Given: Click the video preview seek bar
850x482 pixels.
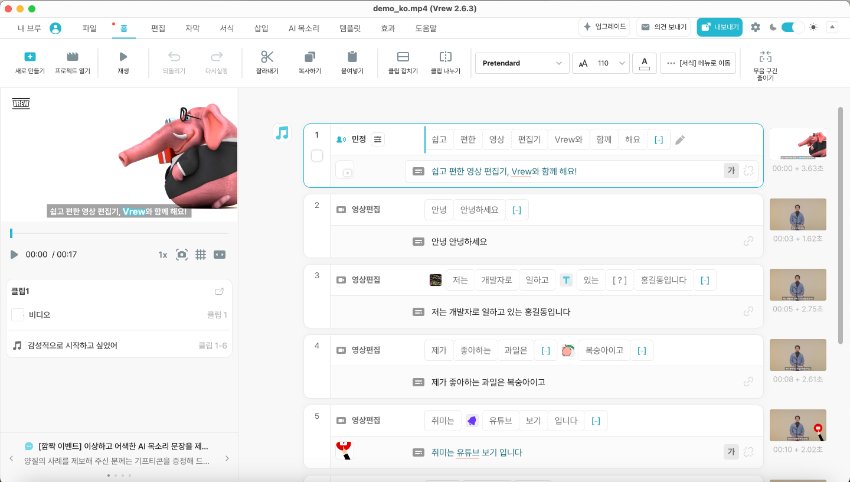Looking at the screenshot, I should coord(120,233).
